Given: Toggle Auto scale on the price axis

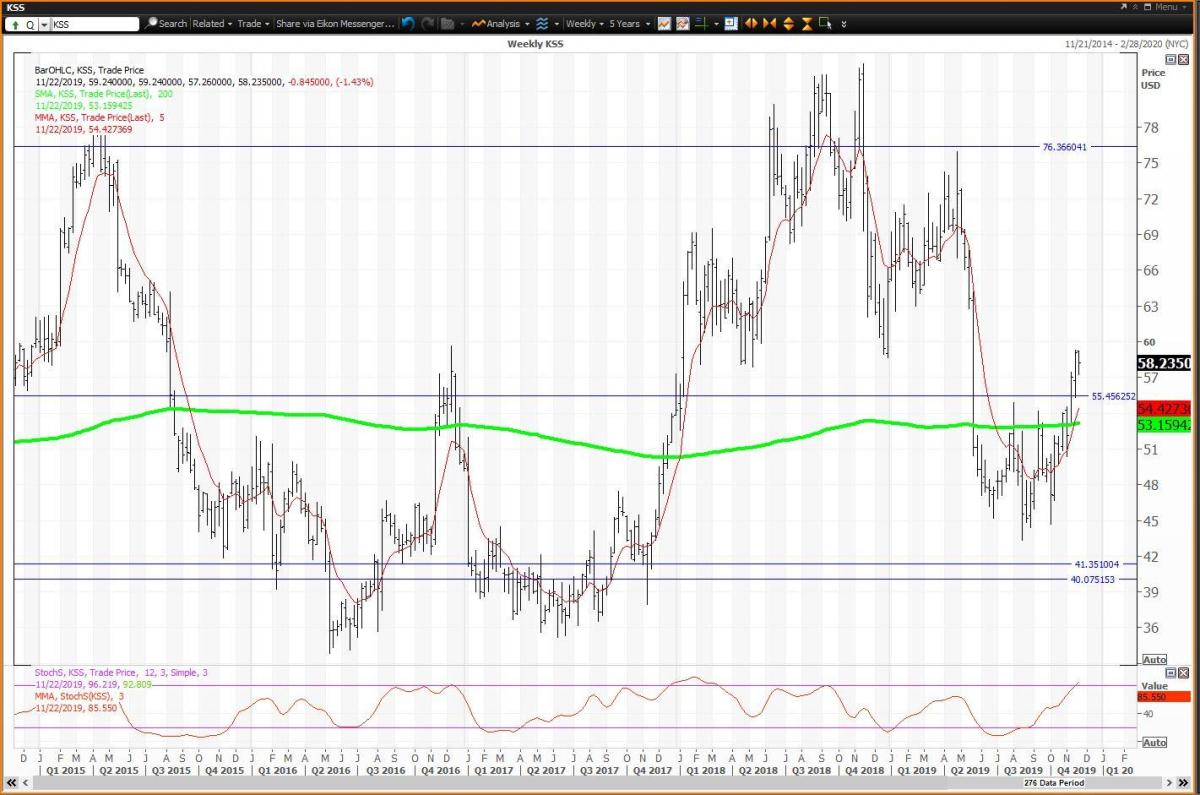Looking at the screenshot, I should point(1153,660).
